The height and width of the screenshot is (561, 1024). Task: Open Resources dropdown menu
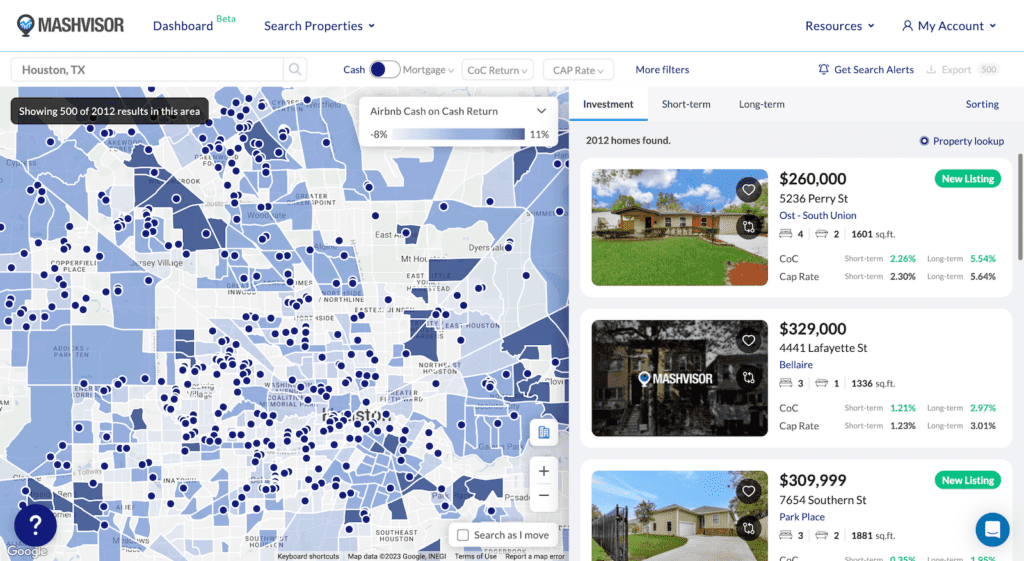(x=839, y=25)
